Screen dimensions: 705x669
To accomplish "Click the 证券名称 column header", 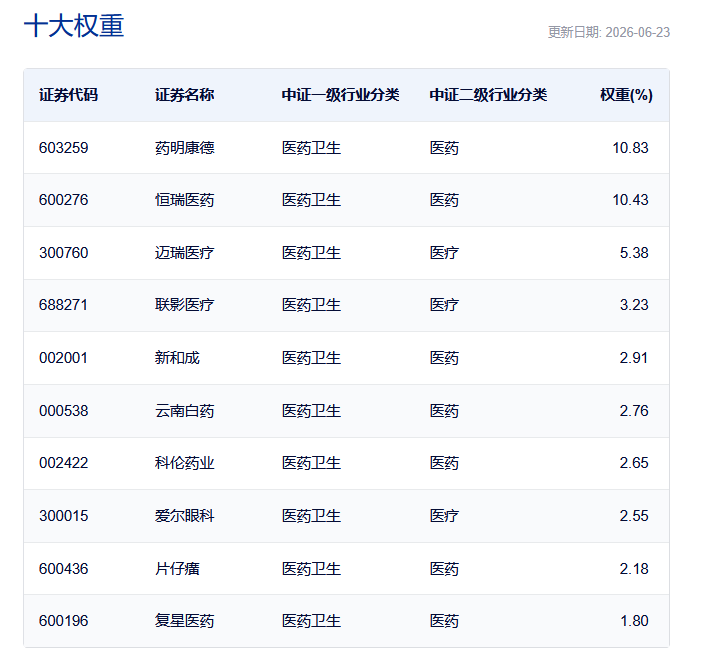I will pos(184,95).
